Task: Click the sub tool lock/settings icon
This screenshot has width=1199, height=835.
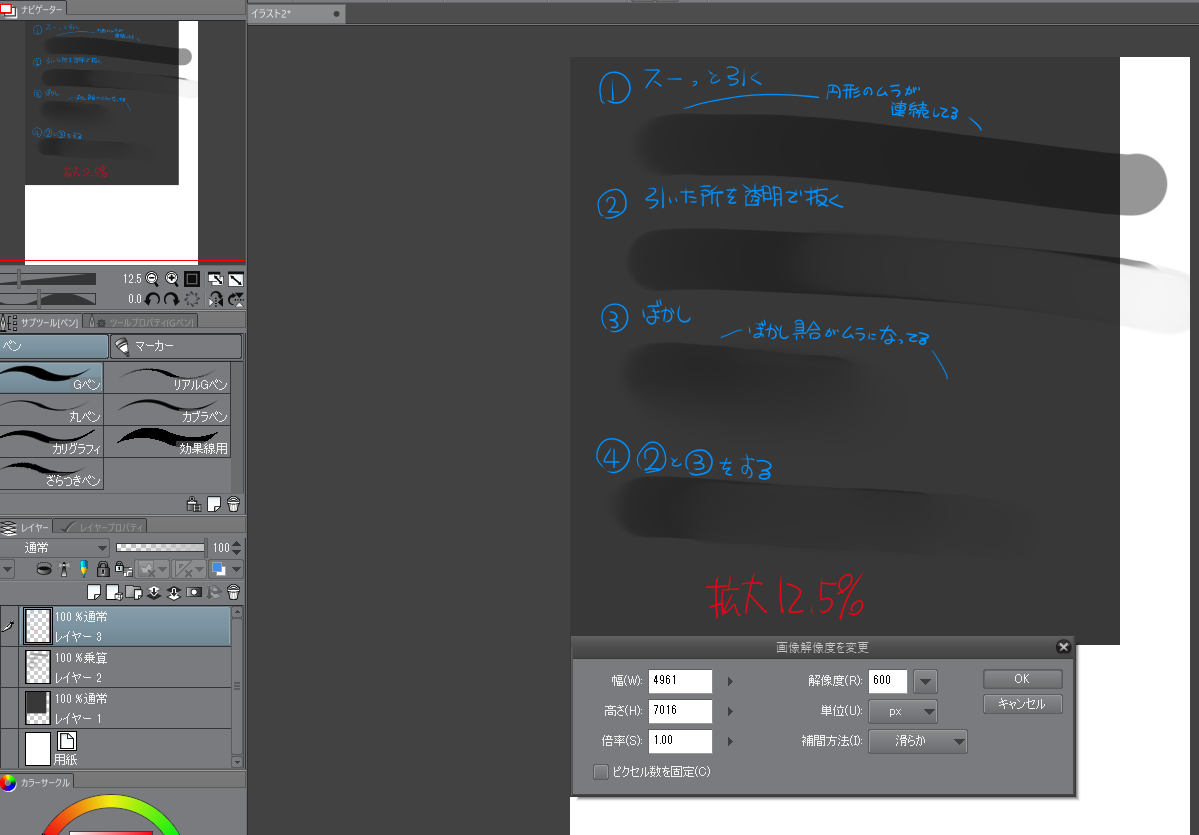Action: (193, 504)
